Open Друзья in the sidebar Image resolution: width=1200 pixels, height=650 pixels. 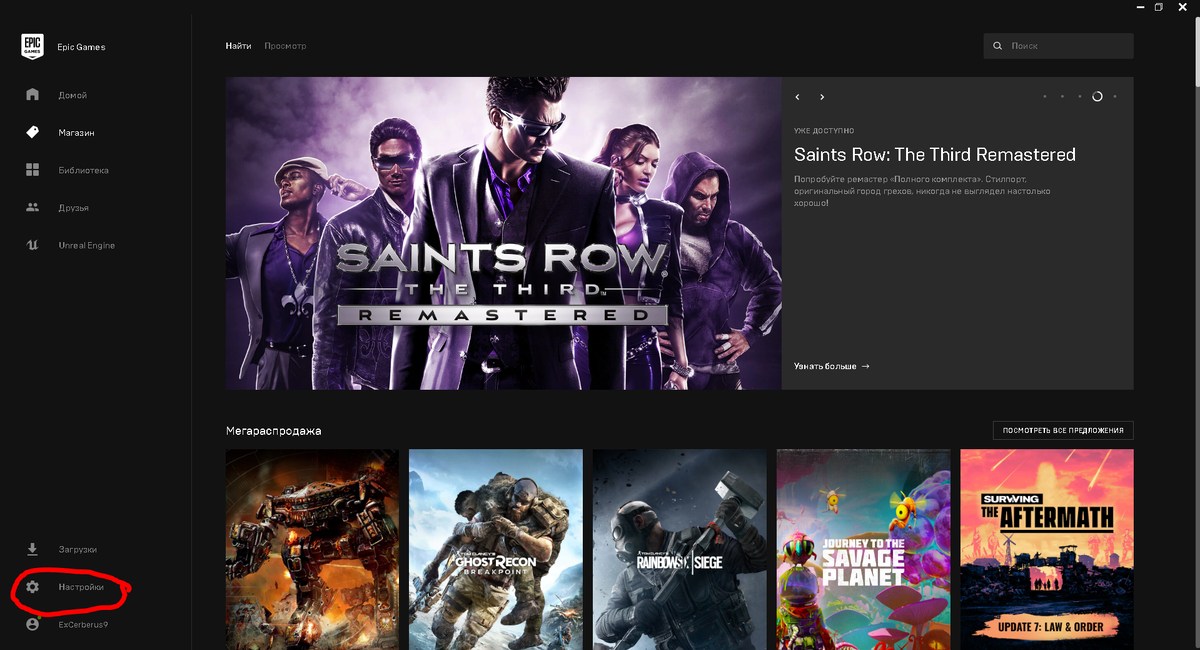coord(73,208)
